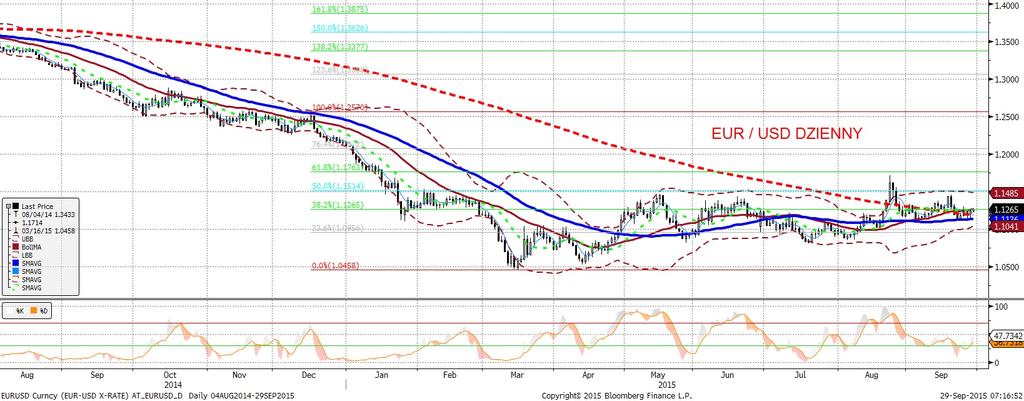1024x401 pixels.
Task: Click the 138.2%(1.3377) Fibonacci level label
Action: coord(338,47)
